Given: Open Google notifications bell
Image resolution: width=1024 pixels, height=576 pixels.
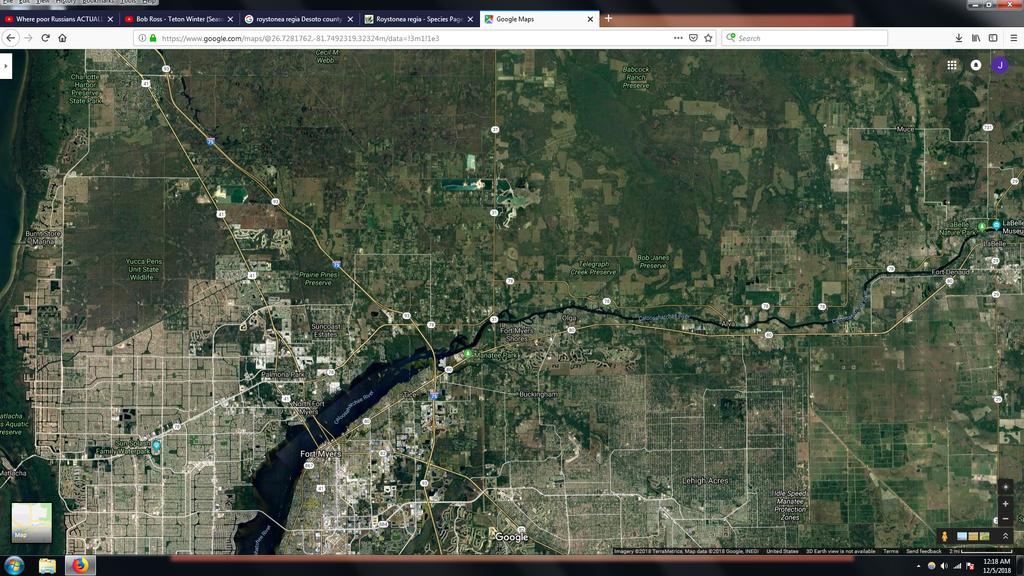Looking at the screenshot, I should 976,65.
